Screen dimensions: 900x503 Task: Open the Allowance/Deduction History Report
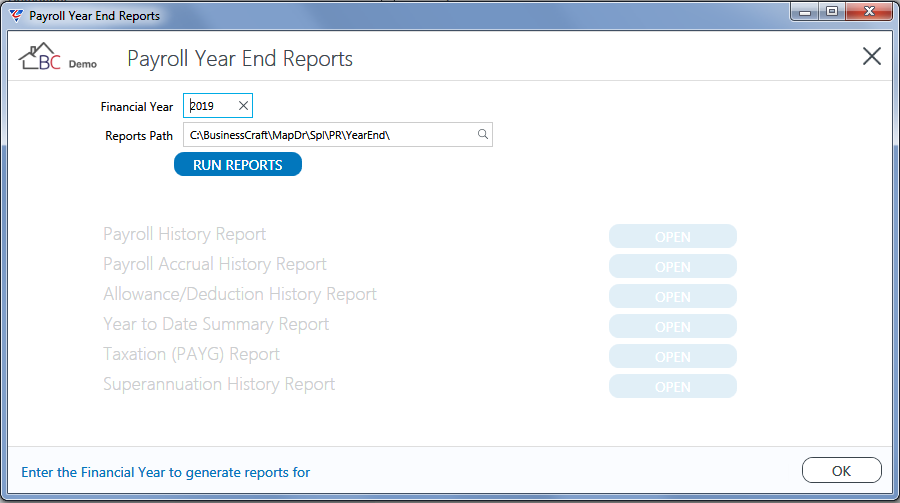673,296
